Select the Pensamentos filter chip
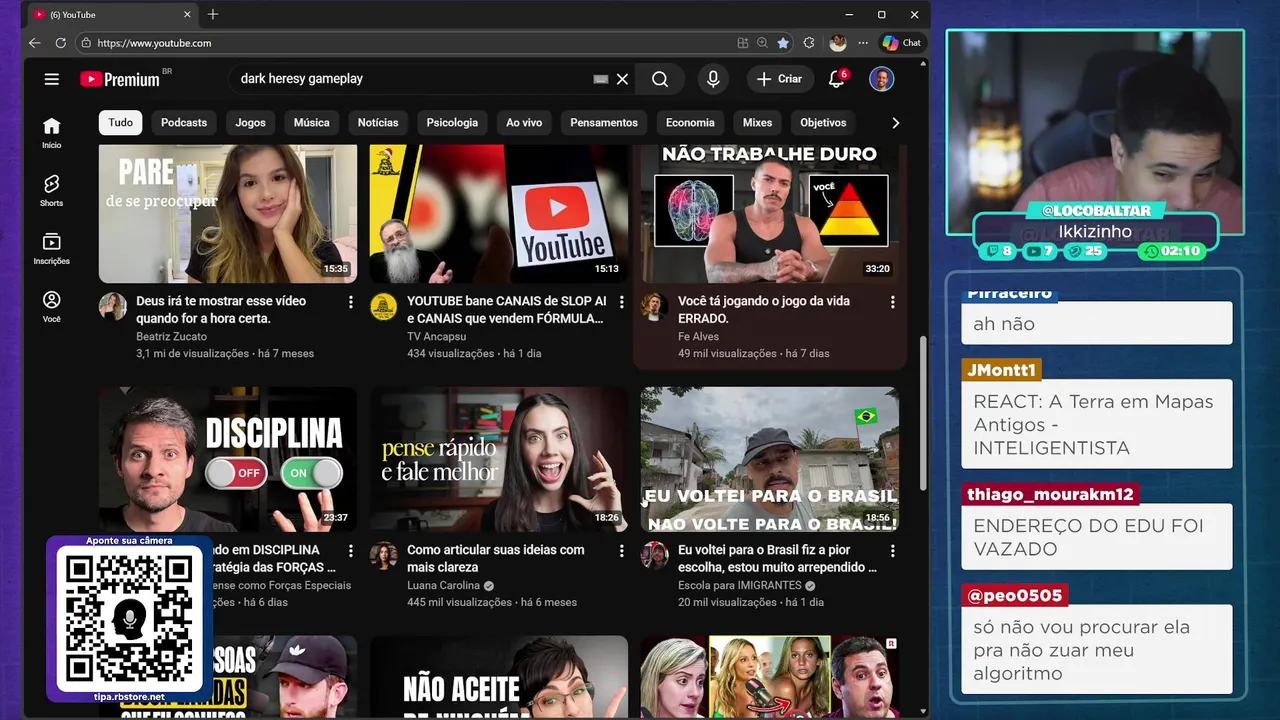The image size is (1280, 720). (604, 122)
